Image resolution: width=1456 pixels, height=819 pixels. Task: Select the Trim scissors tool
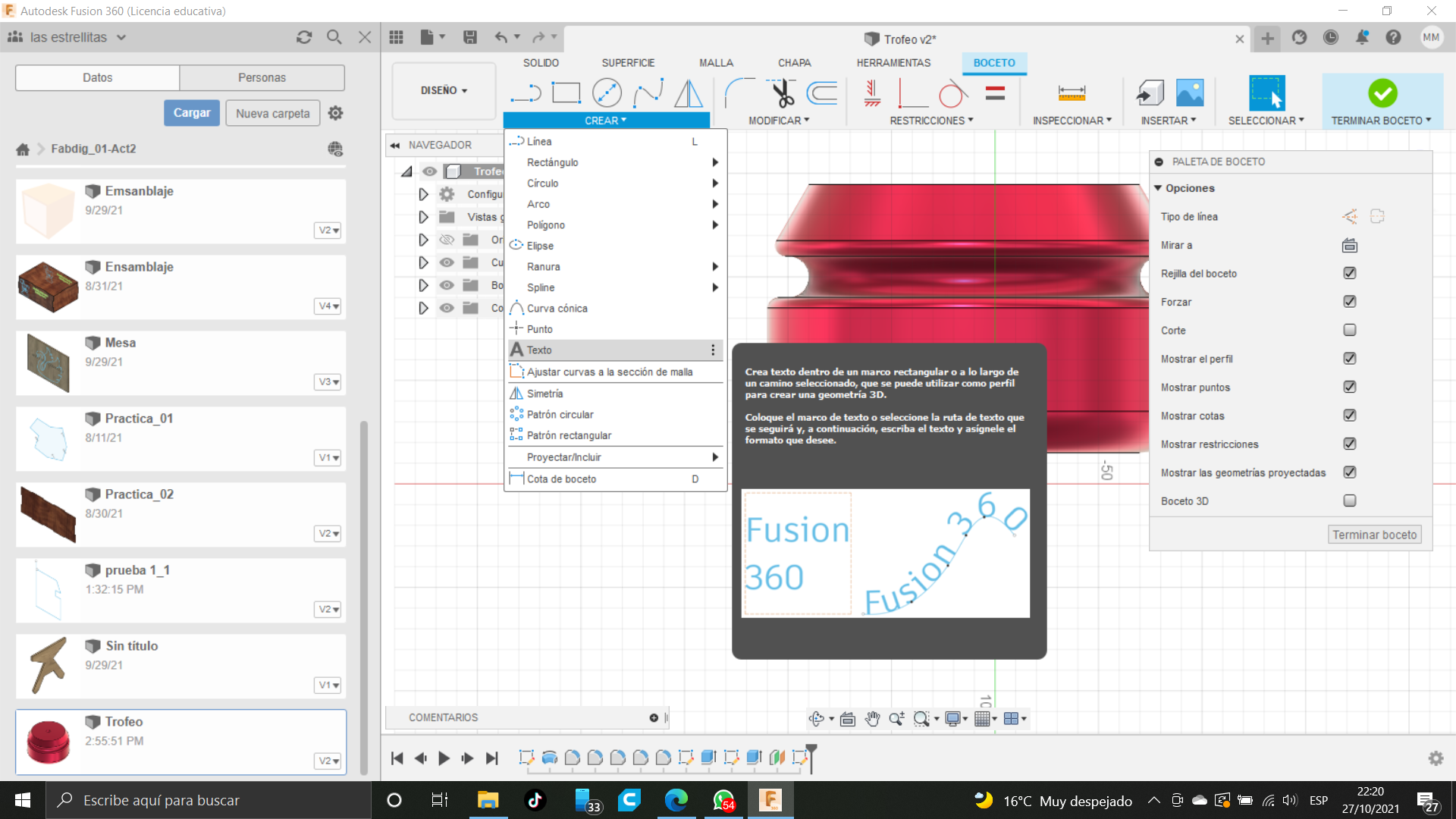pos(782,93)
